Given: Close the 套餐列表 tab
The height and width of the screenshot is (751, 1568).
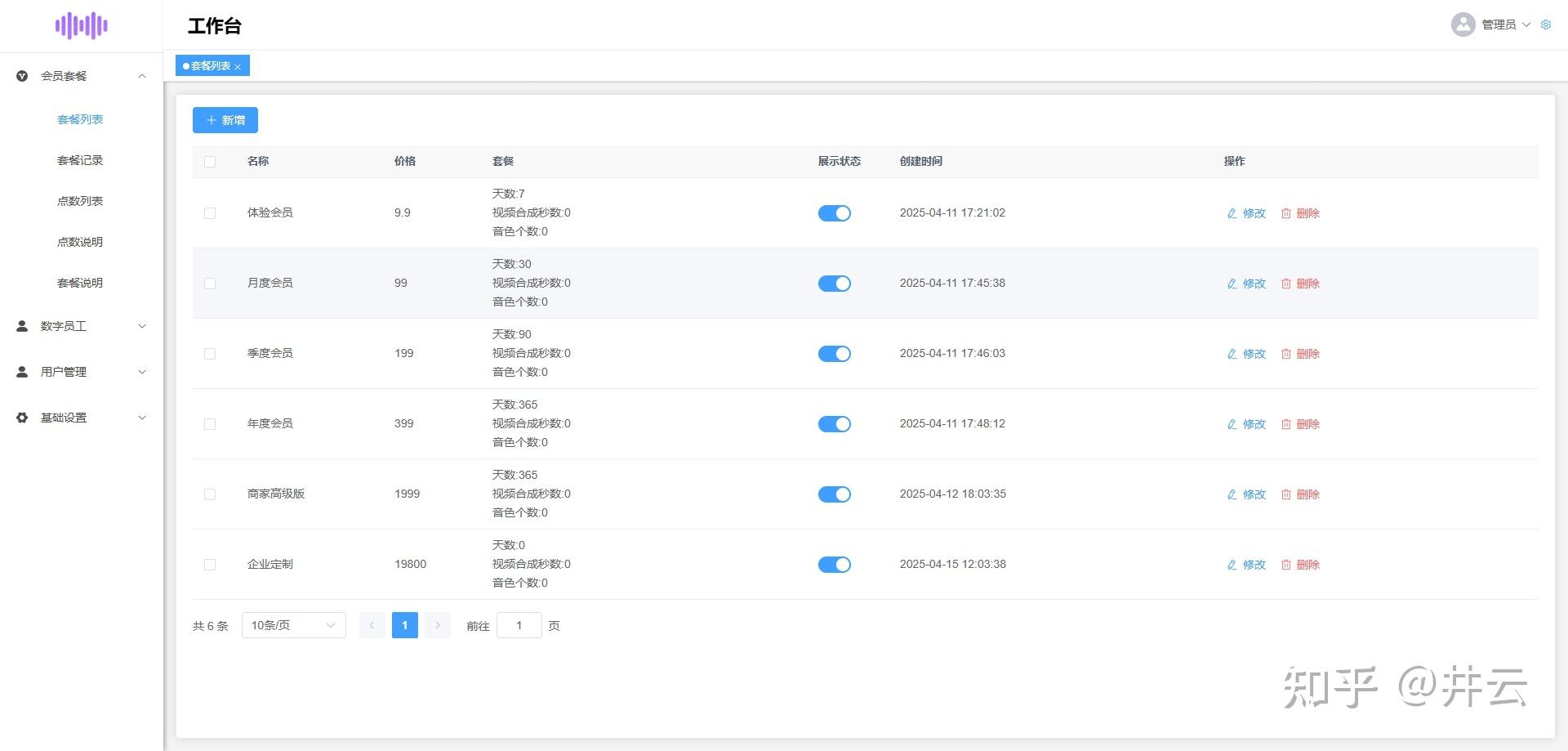Looking at the screenshot, I should tap(238, 67).
